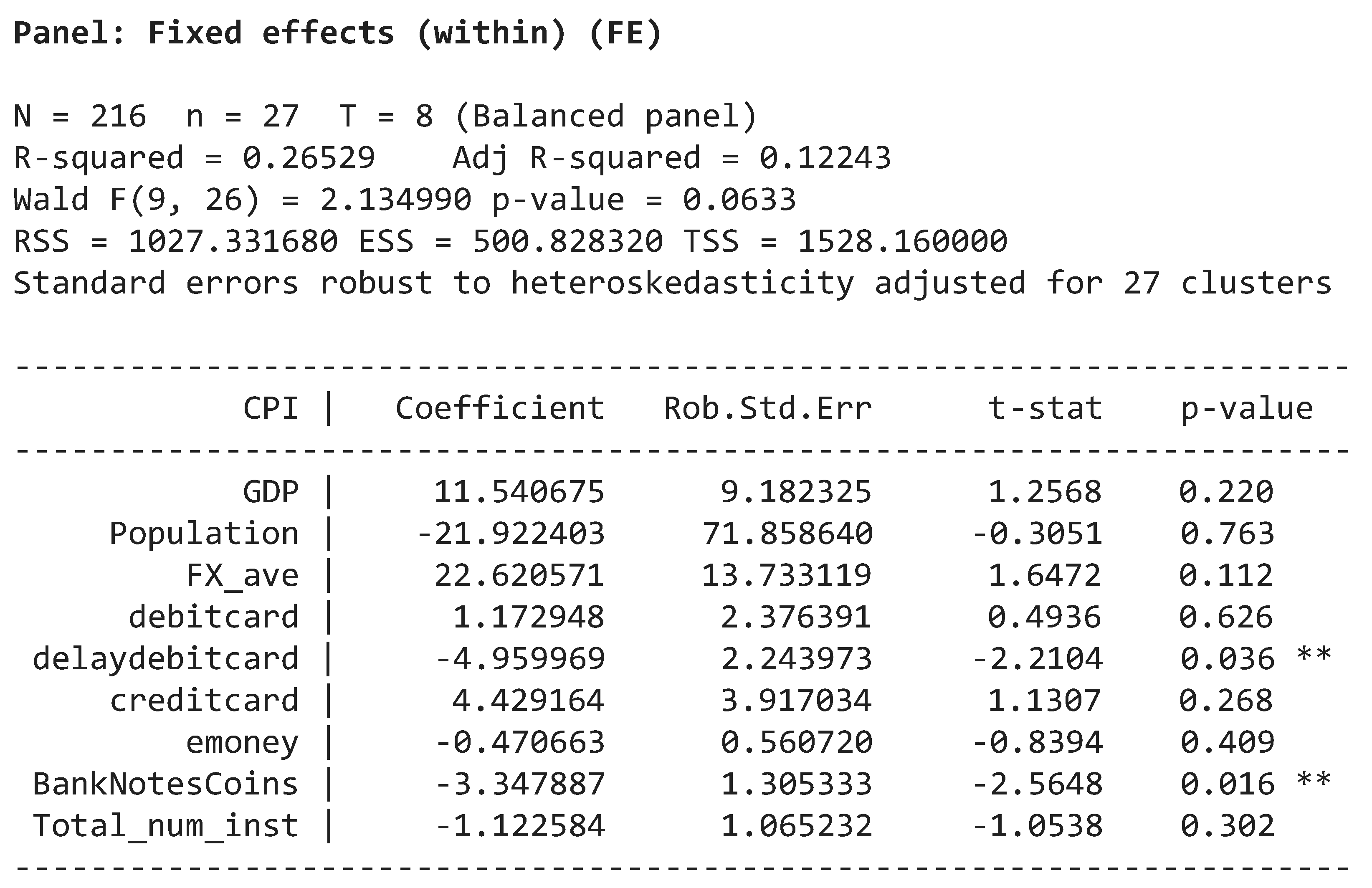The height and width of the screenshot is (888, 1372).
Task: Click the Wald F statistic value 2.134990
Action: point(395,200)
